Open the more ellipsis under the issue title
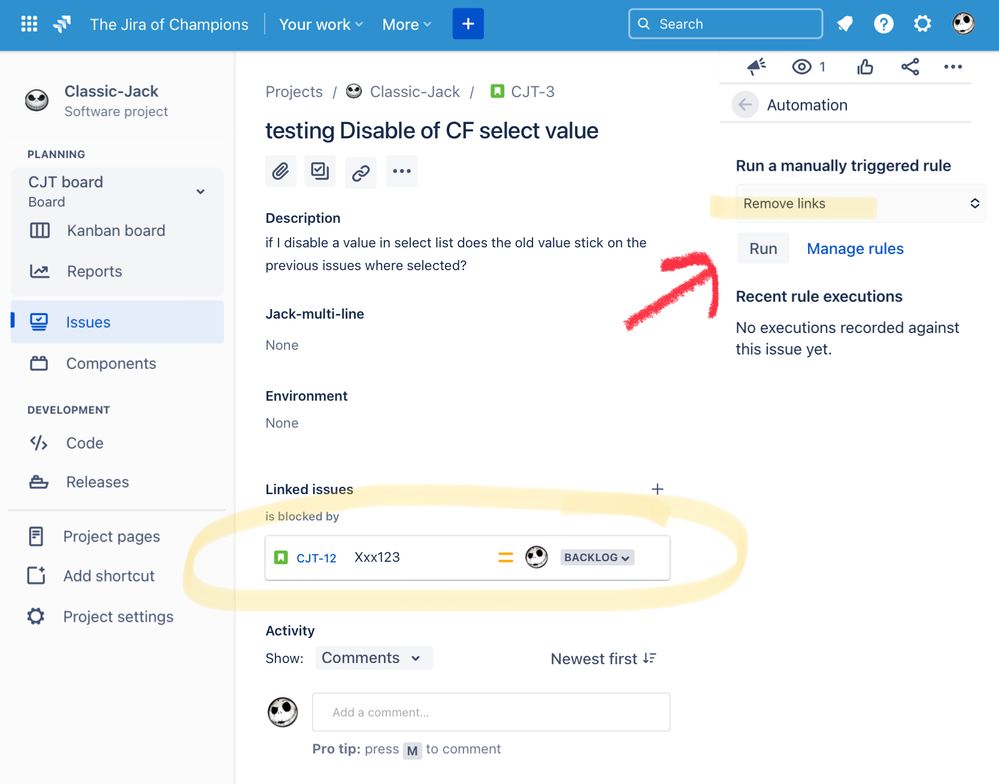 (x=401, y=171)
